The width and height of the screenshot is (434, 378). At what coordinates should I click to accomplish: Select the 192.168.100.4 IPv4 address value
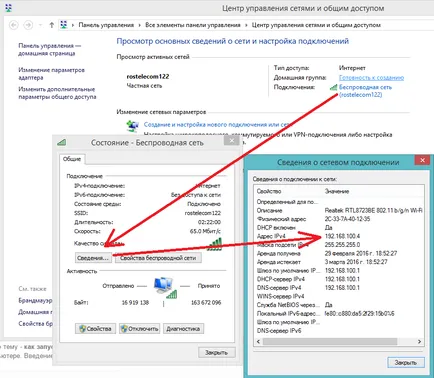(x=342, y=236)
